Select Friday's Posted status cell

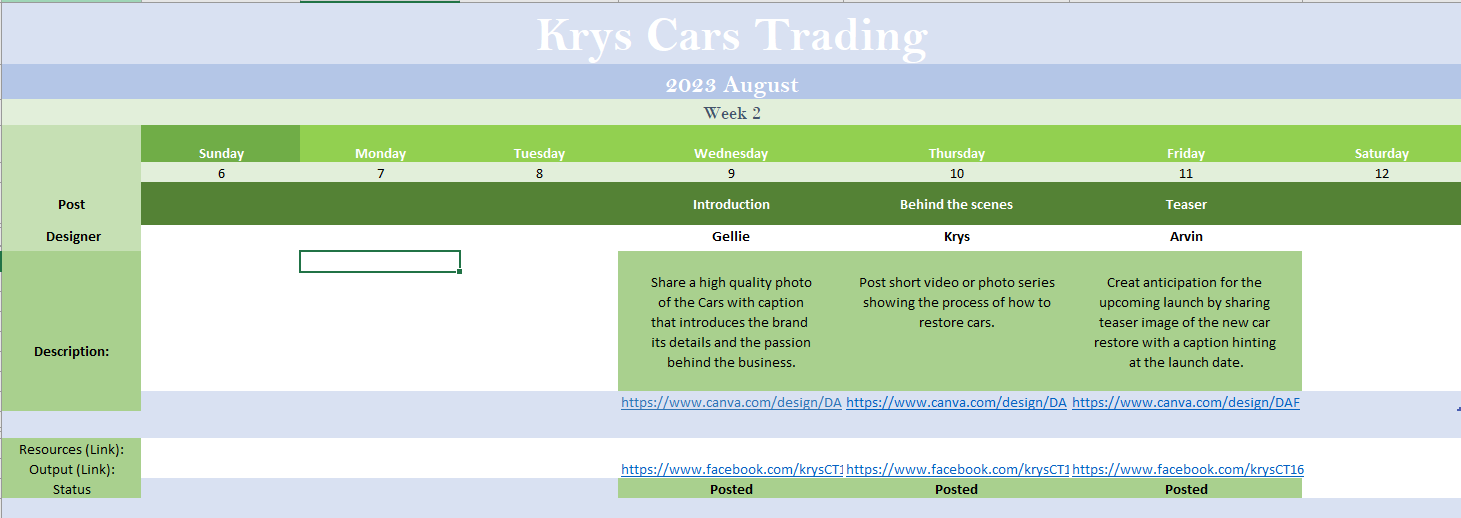1186,489
